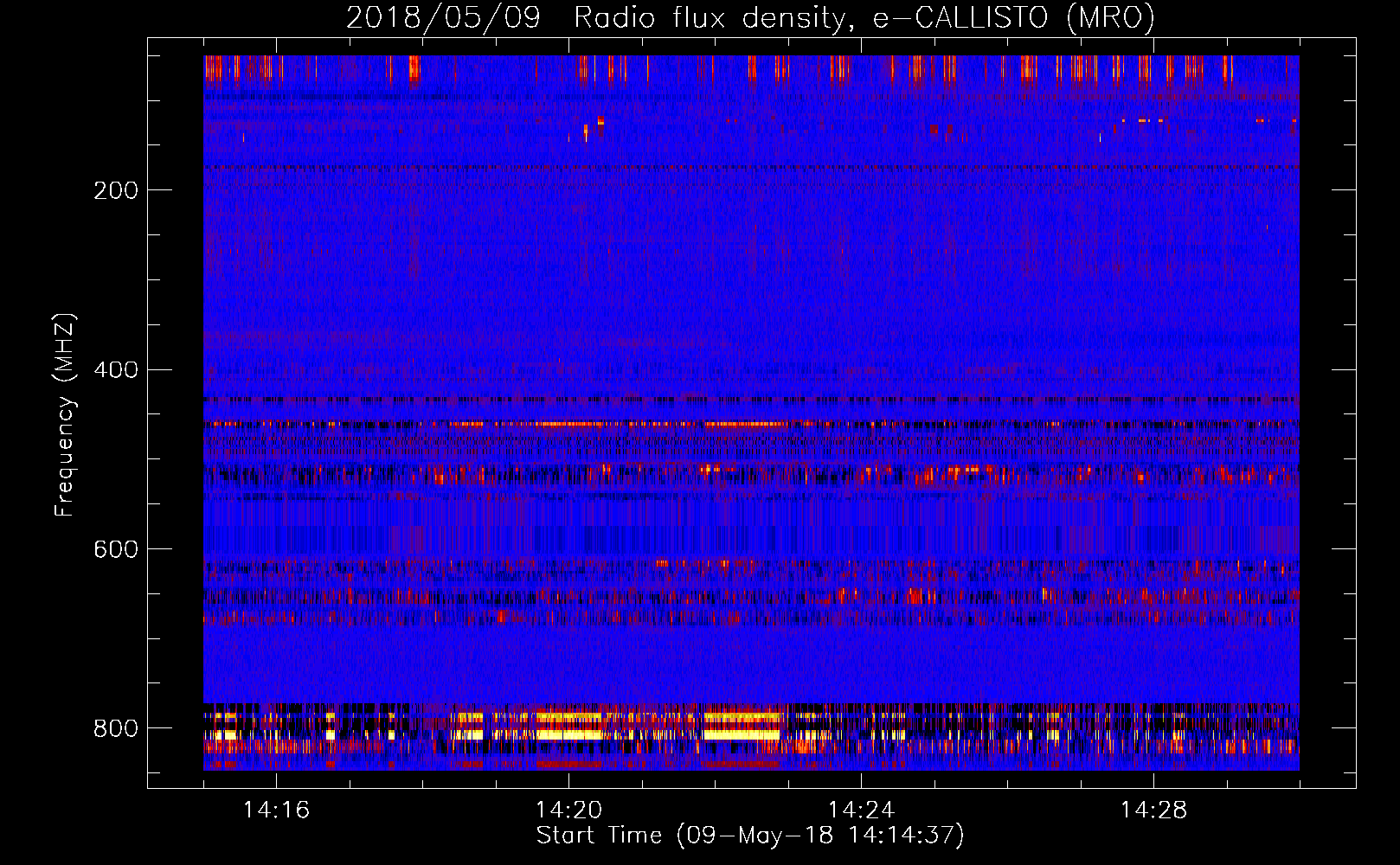Click the 400 frequency tick label

pyautogui.click(x=115, y=370)
